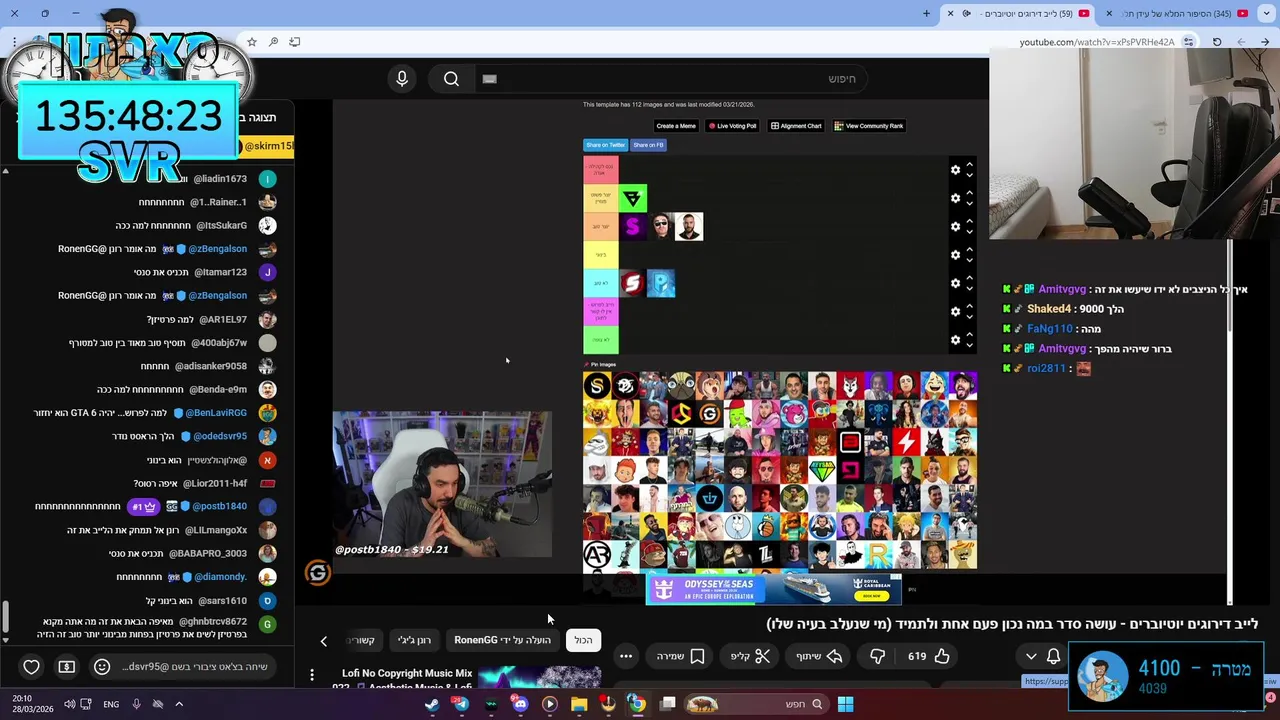Click the browser reload button
The image size is (1280, 720).
1217,42
